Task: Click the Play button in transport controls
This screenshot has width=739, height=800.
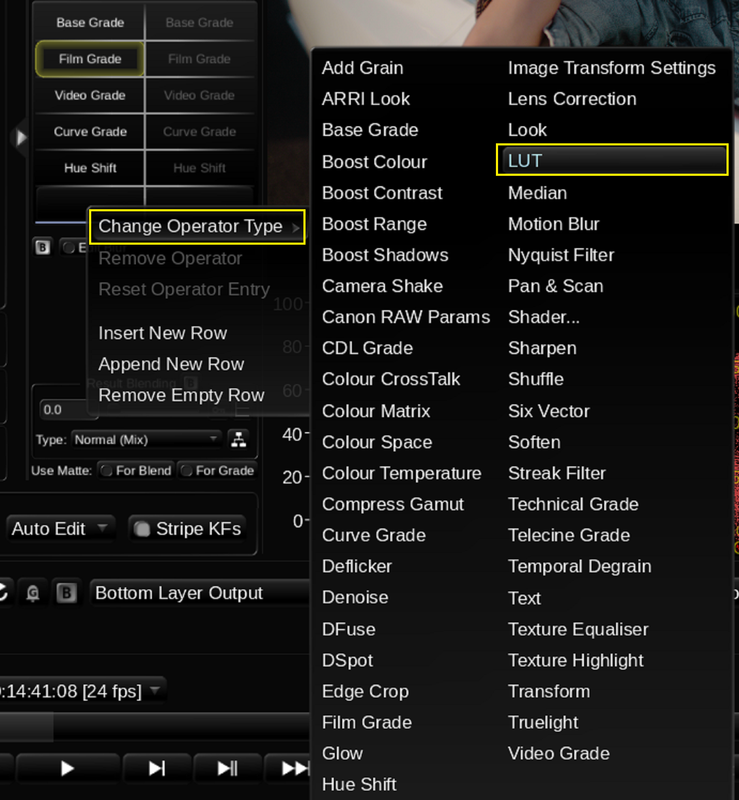Action: pyautogui.click(x=67, y=768)
